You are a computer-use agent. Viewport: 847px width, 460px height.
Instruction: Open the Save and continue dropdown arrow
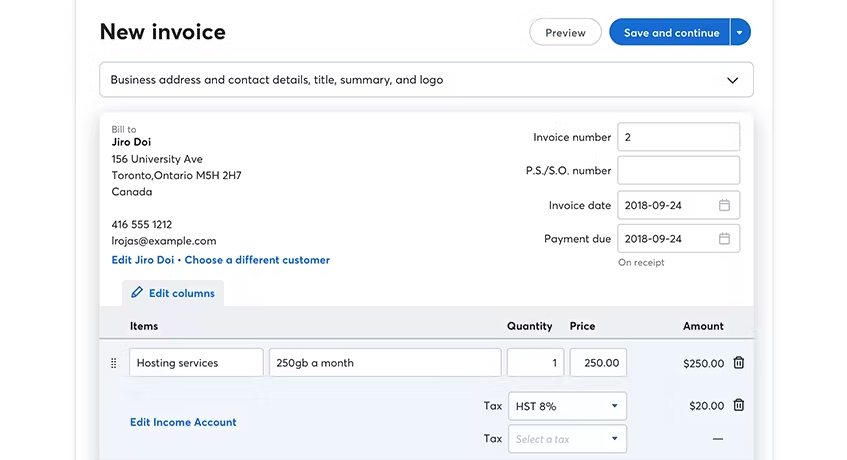pyautogui.click(x=740, y=32)
